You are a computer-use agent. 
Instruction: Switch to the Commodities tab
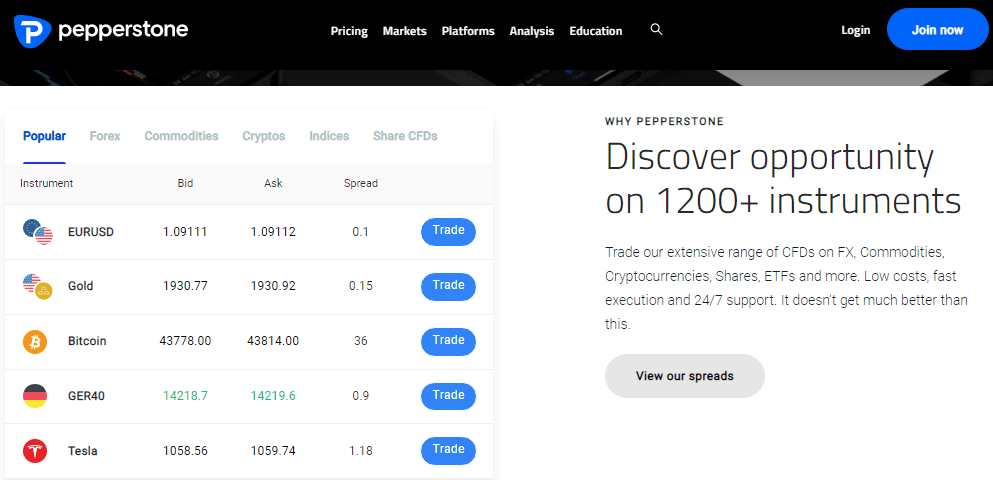[x=181, y=136]
